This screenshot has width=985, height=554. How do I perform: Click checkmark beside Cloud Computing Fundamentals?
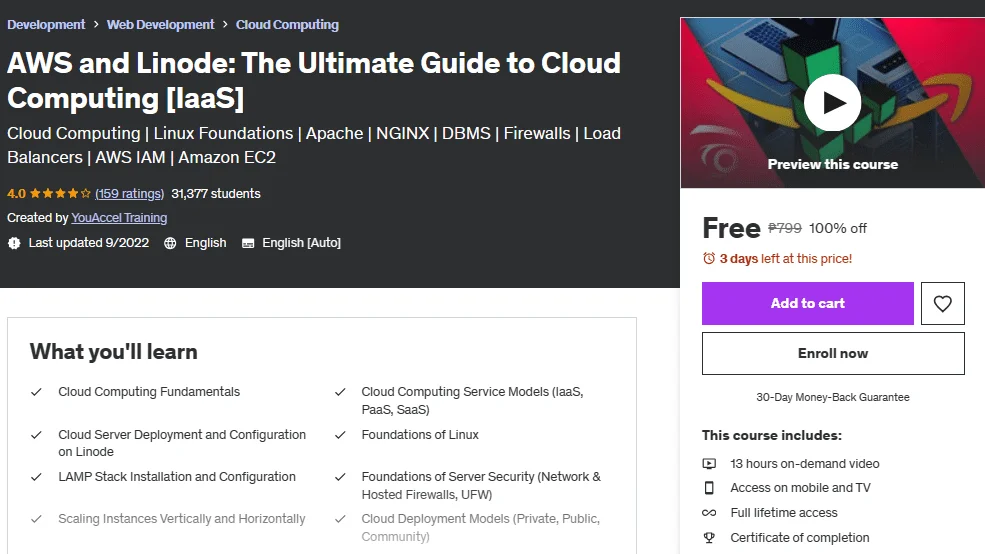click(36, 392)
